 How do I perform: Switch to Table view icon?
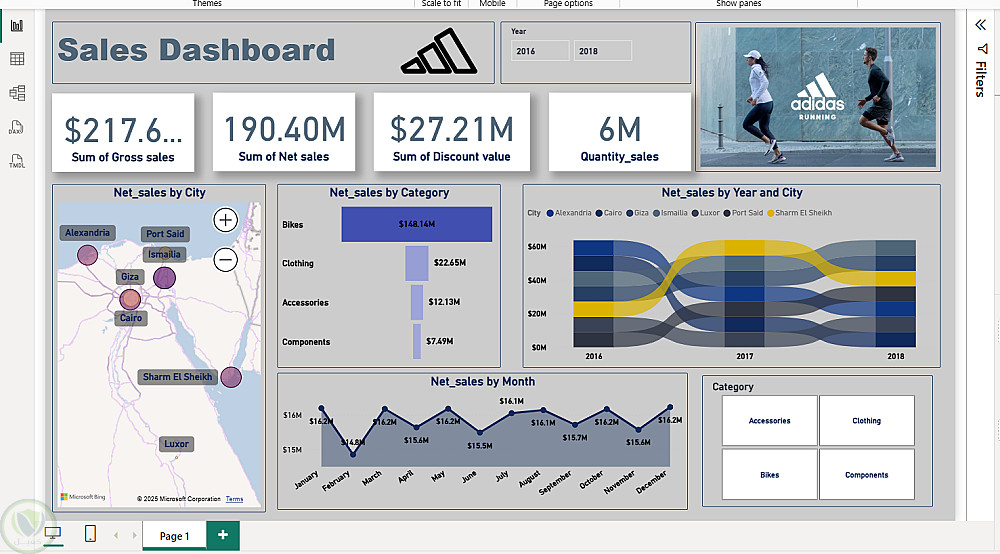(17, 59)
